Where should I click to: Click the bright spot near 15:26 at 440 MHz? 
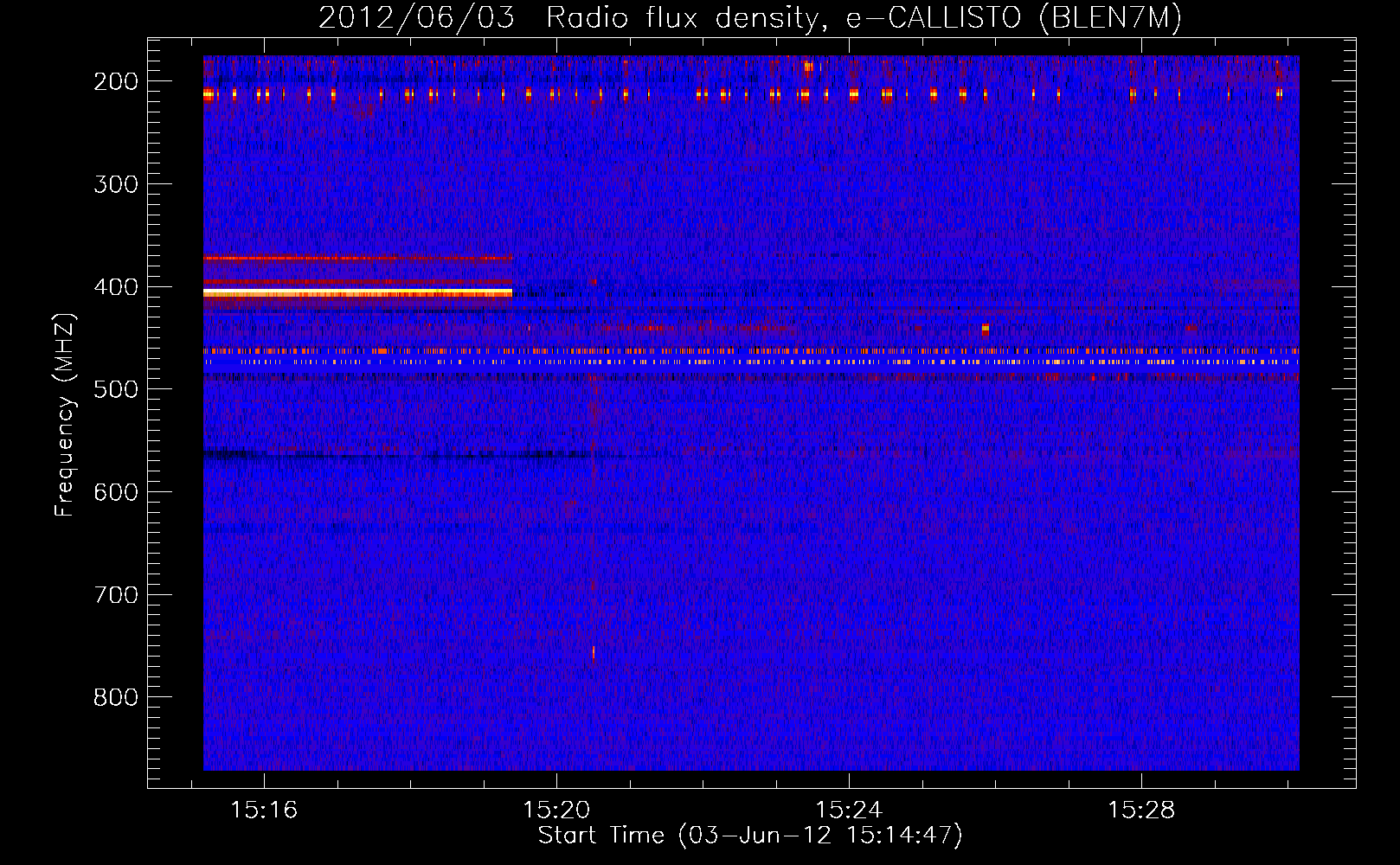coord(986,329)
